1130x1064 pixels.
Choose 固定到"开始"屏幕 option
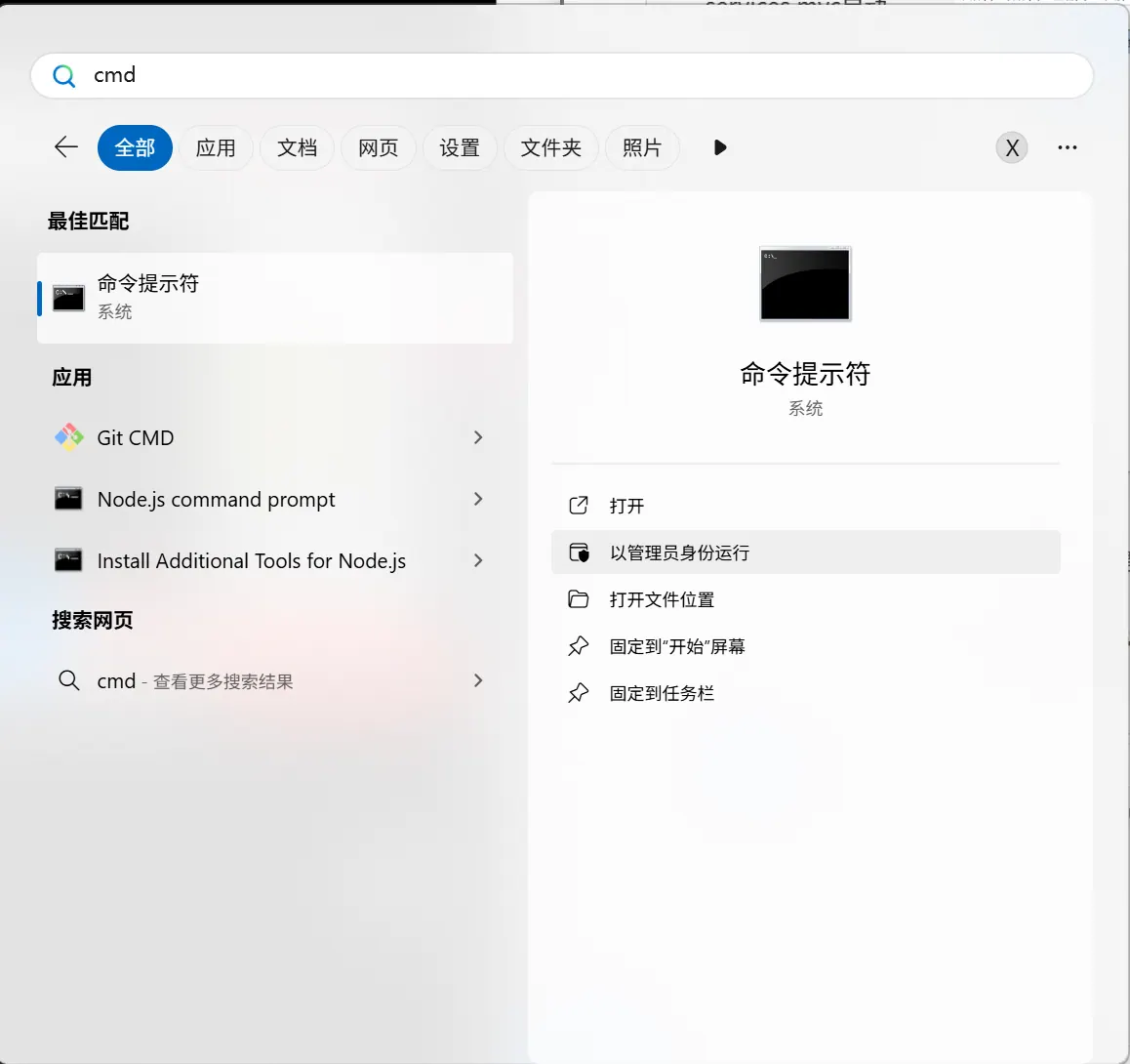[677, 646]
